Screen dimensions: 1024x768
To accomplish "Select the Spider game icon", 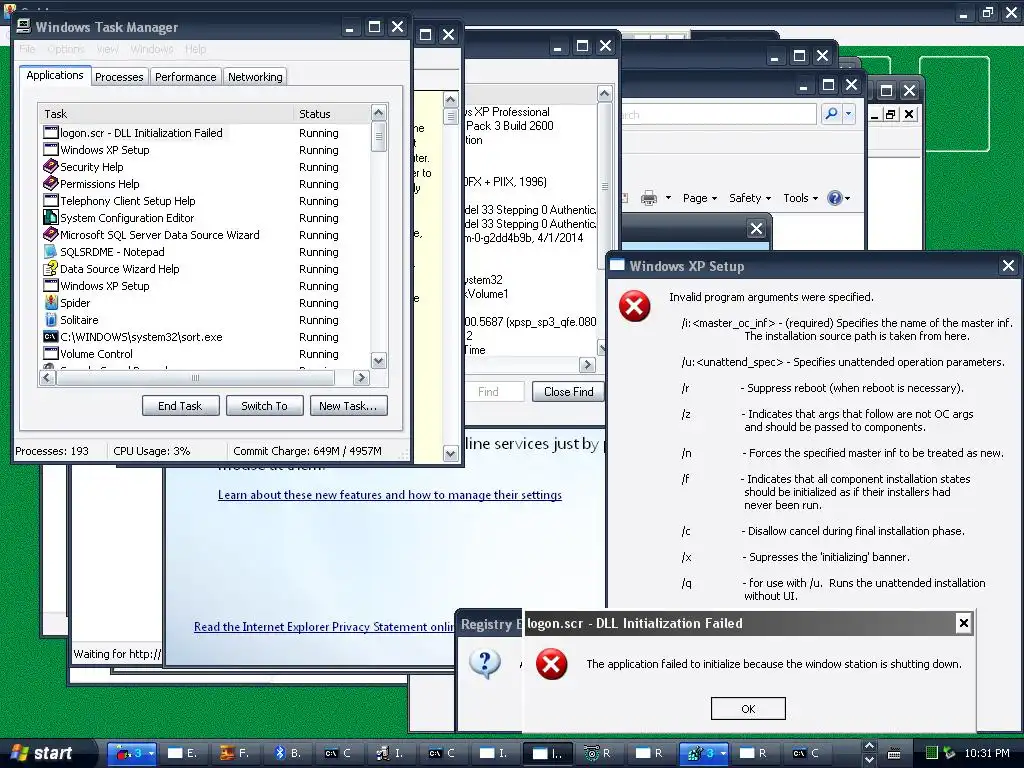I will coord(51,302).
